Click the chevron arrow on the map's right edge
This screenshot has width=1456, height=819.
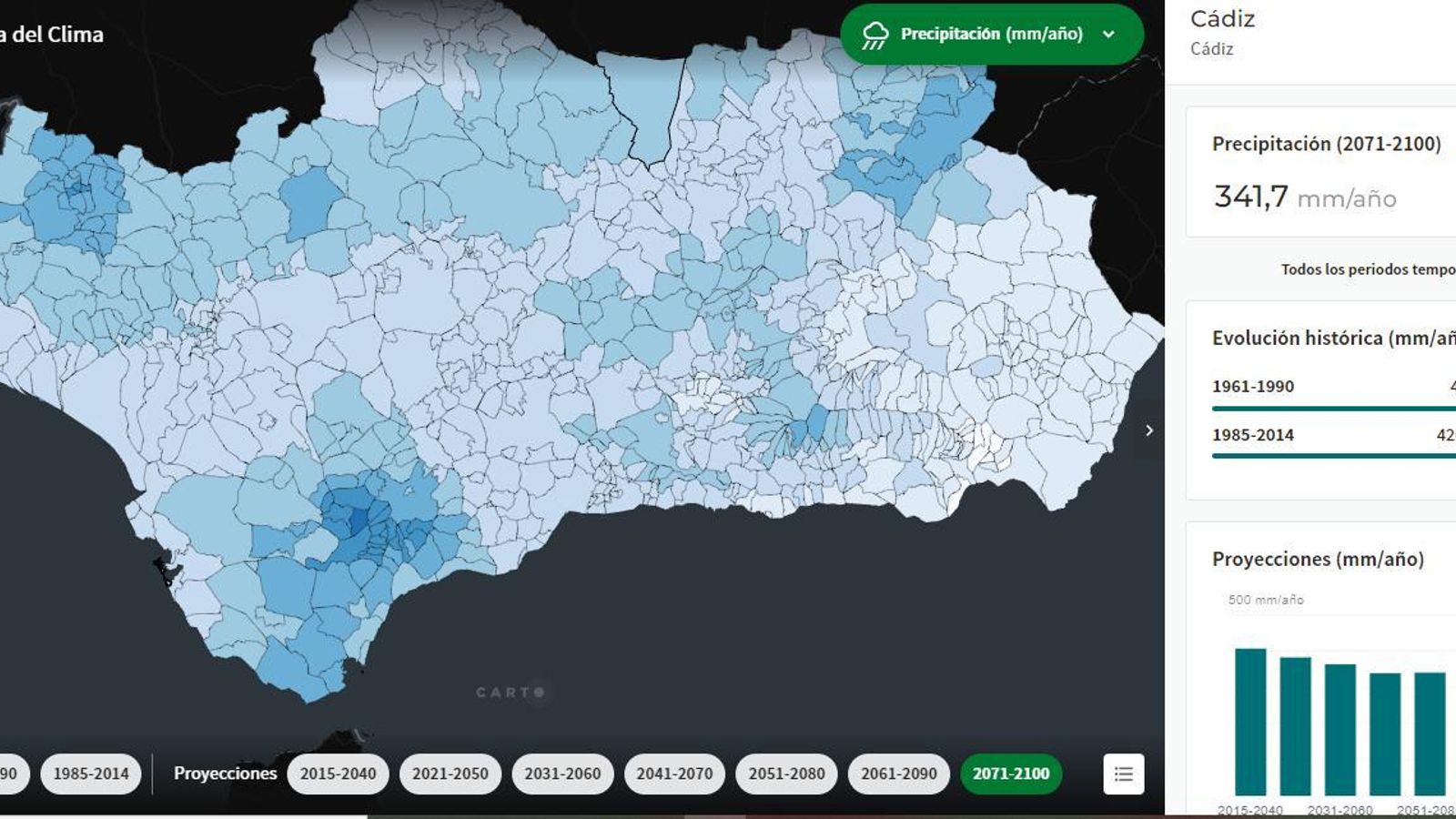click(1149, 430)
